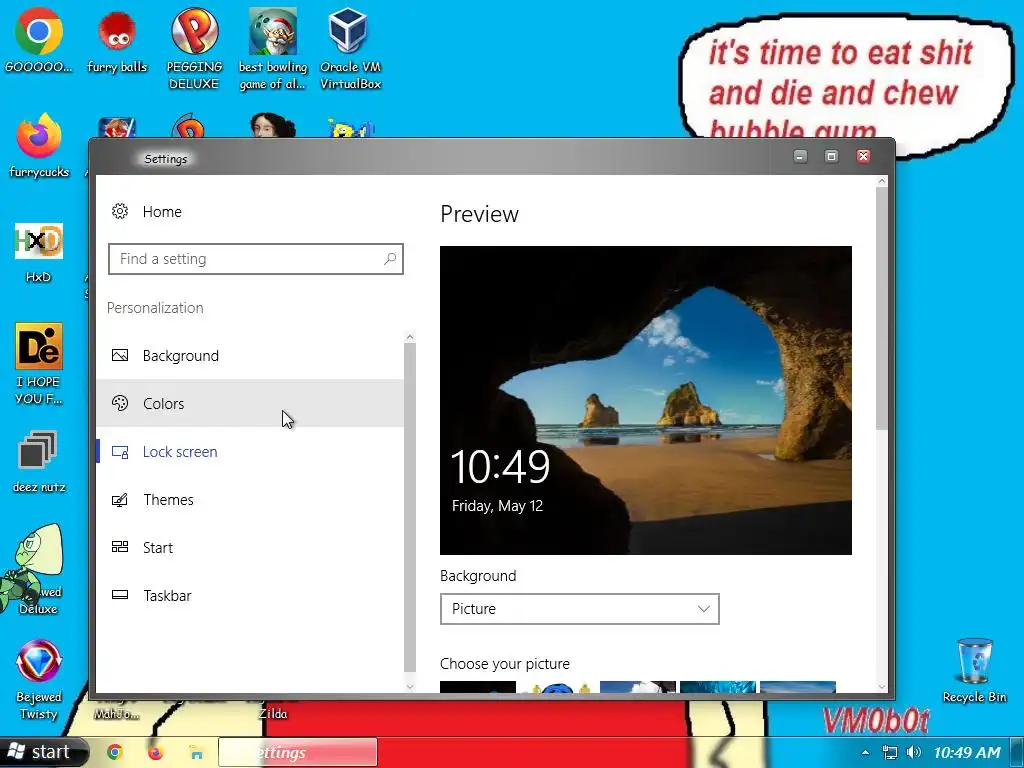Go to Settings Home via gear icon
The width and height of the screenshot is (1024, 768).
click(120, 211)
